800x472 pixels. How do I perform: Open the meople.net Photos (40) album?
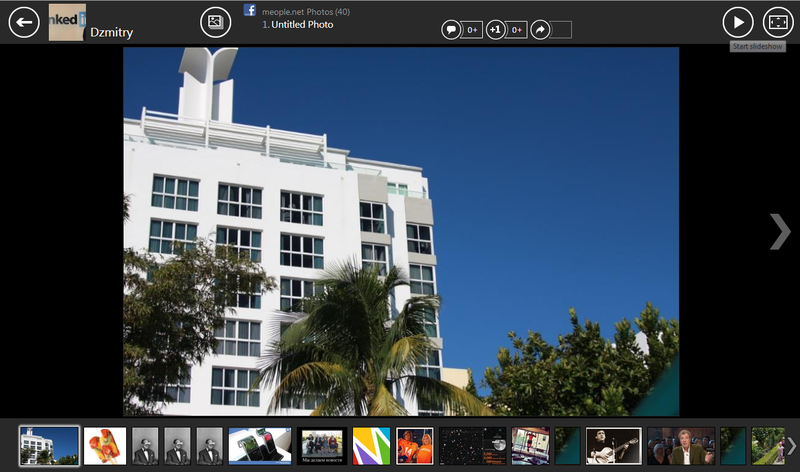click(306, 12)
